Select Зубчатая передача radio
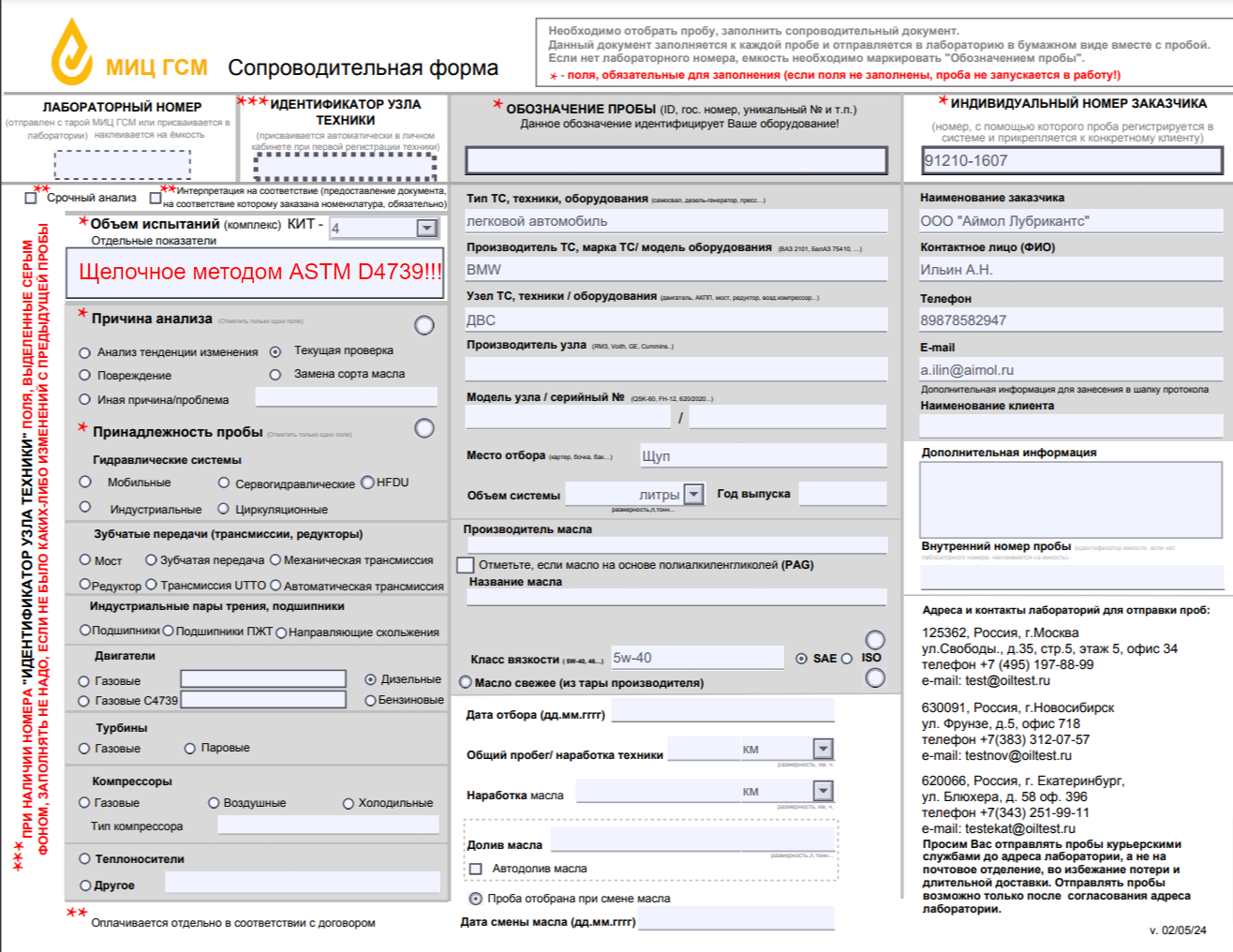The image size is (1233, 952). (151, 559)
